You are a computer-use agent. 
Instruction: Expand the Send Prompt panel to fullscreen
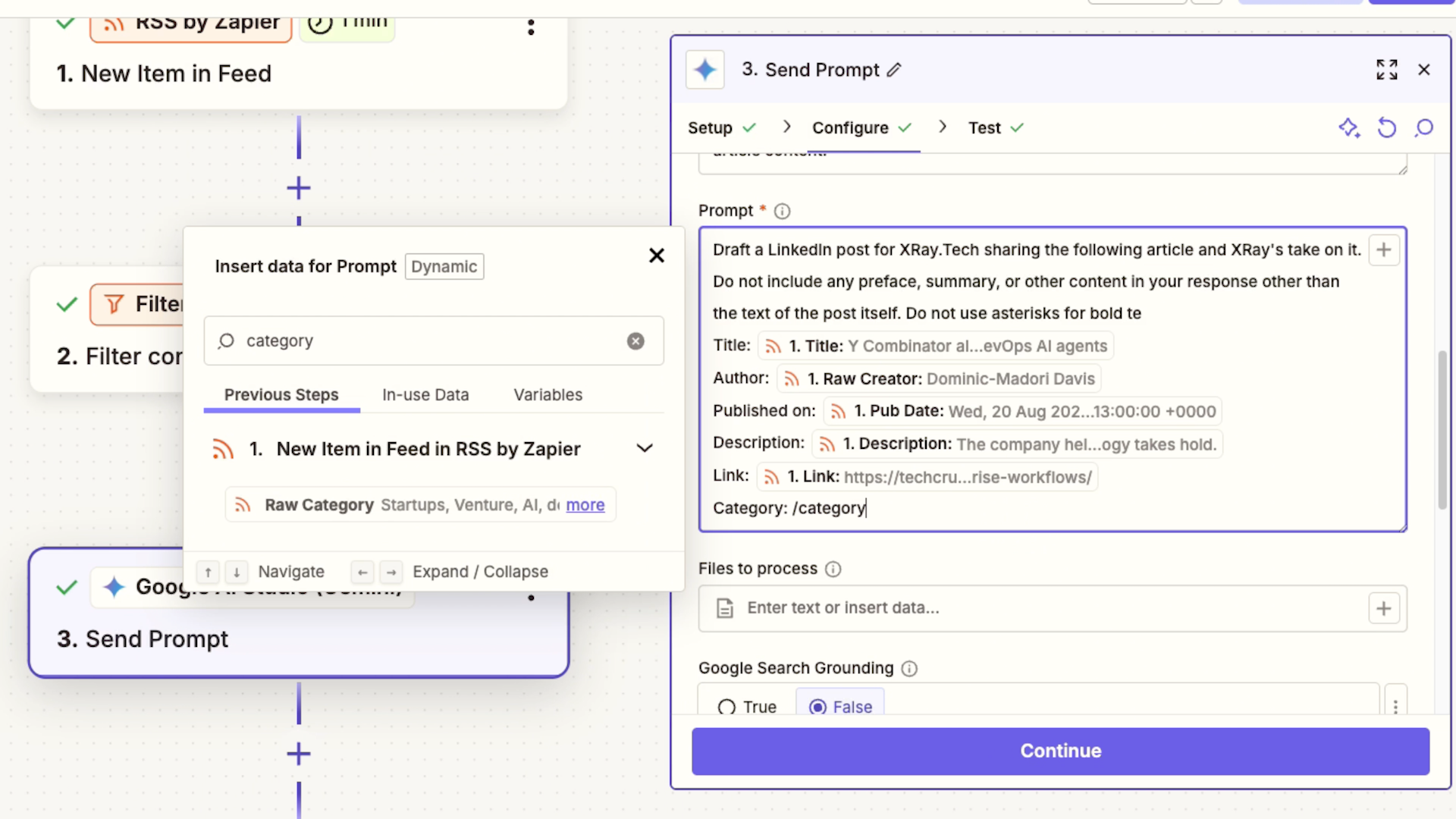click(1386, 69)
